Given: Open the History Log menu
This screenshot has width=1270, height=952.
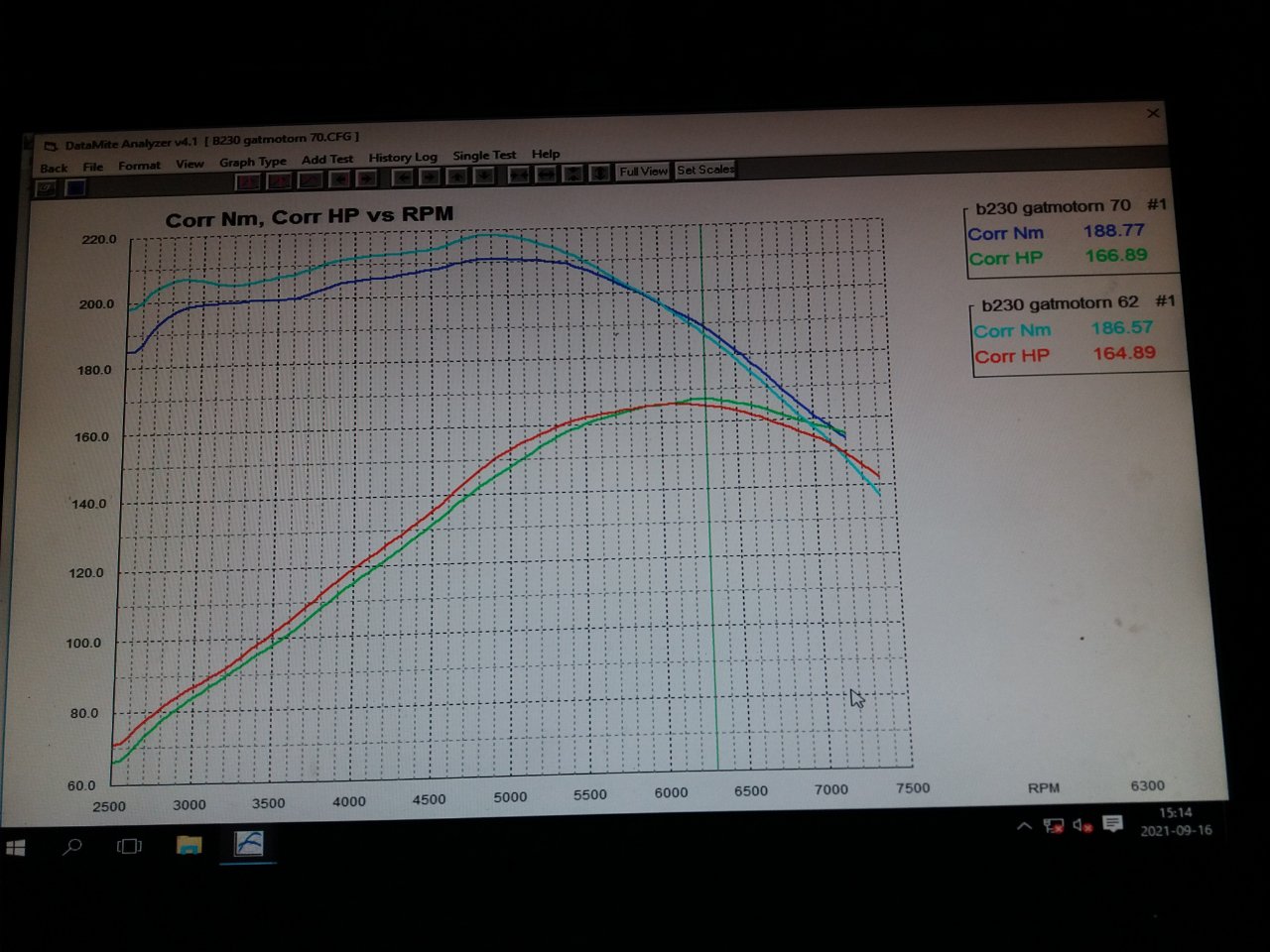Looking at the screenshot, I should pos(403,157).
